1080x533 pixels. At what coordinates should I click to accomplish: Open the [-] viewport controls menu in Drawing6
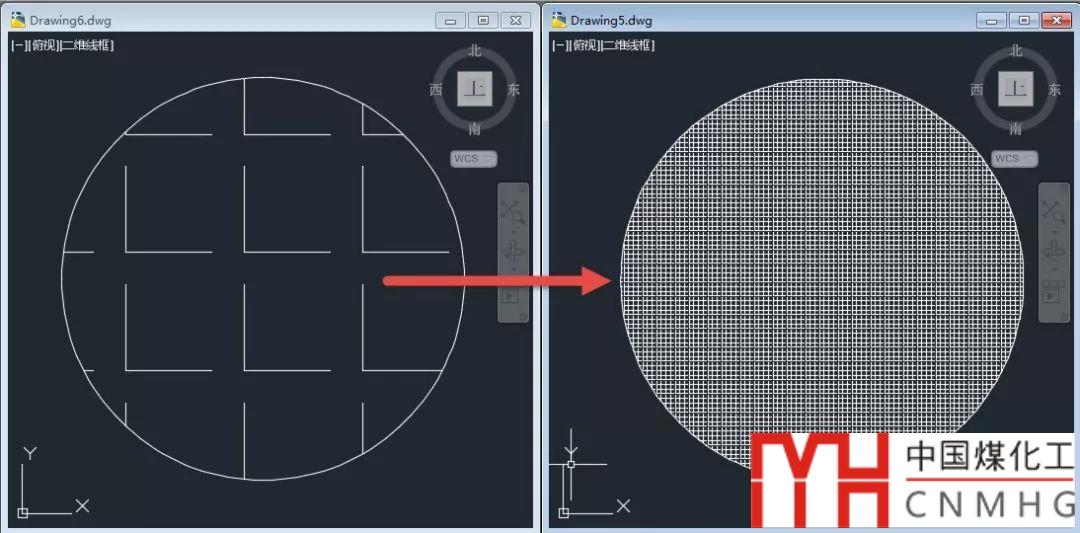pos(18,46)
